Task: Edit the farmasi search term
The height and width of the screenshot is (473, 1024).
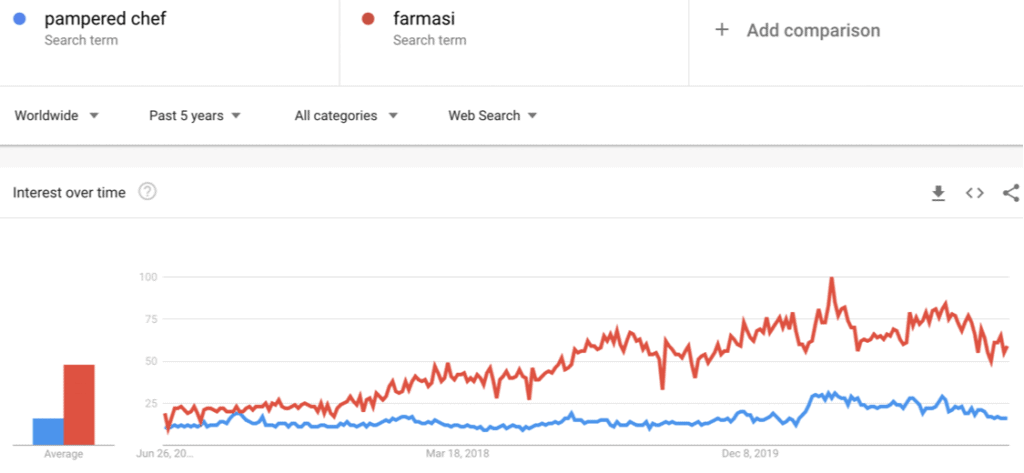Action: click(x=424, y=19)
